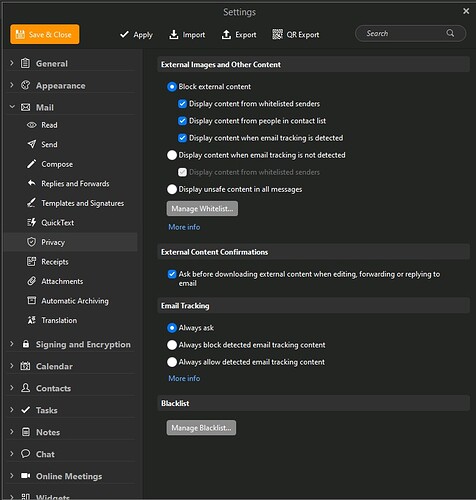Click the Apply checkmark icon
This screenshot has width=476, height=500.
(124, 34)
